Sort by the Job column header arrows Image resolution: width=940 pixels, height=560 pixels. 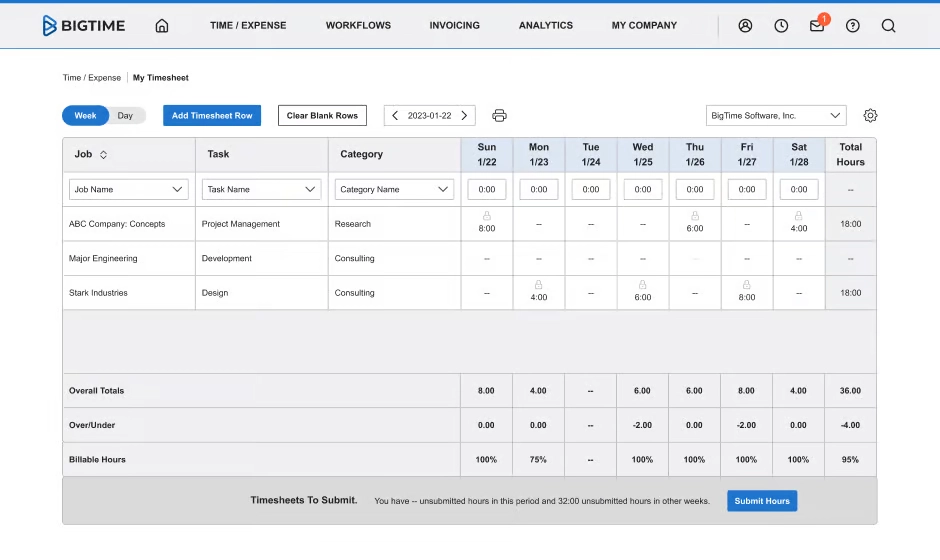[103, 155]
